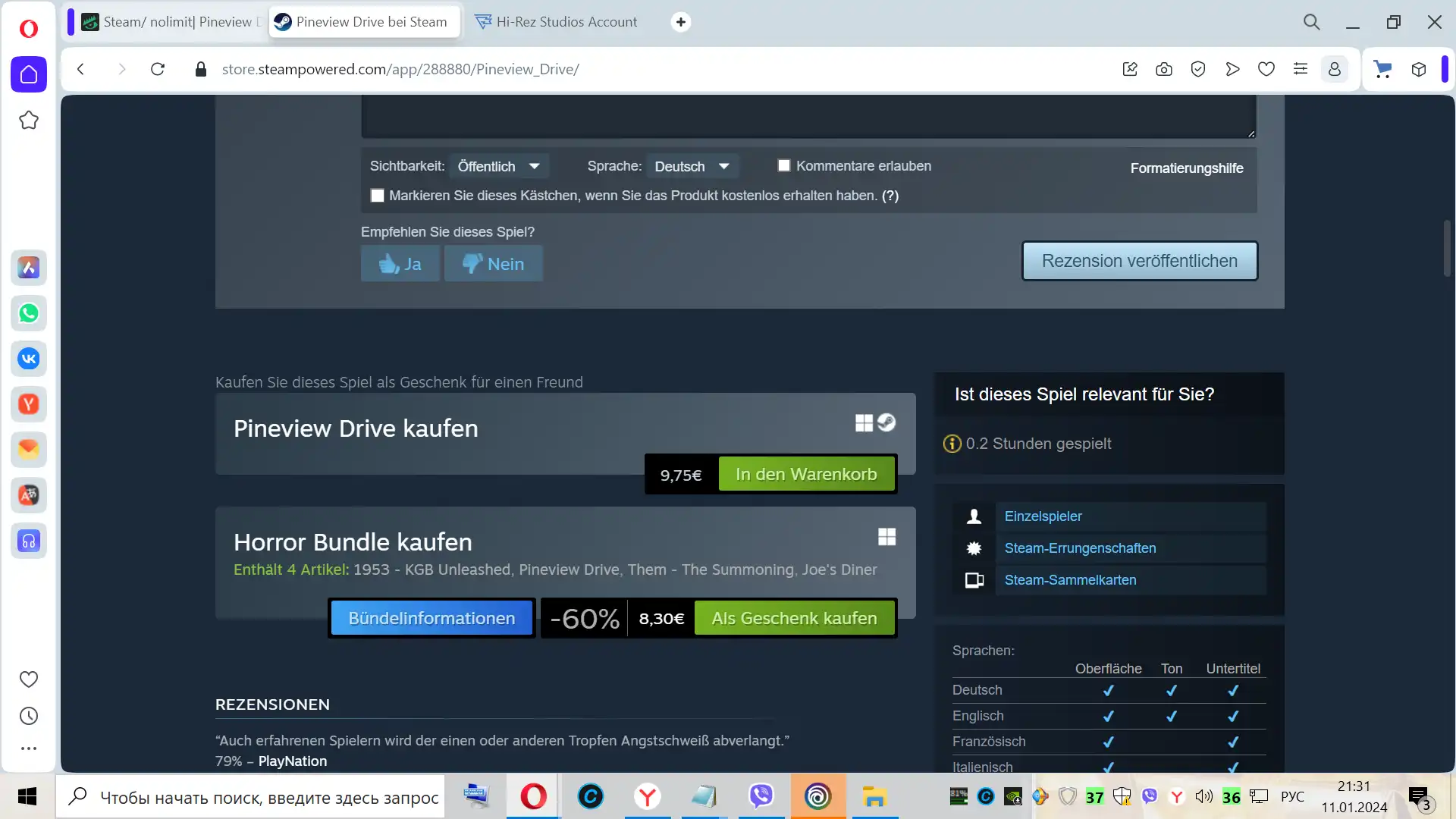Click the back navigation arrow
The height and width of the screenshot is (819, 1456).
tap(81, 69)
